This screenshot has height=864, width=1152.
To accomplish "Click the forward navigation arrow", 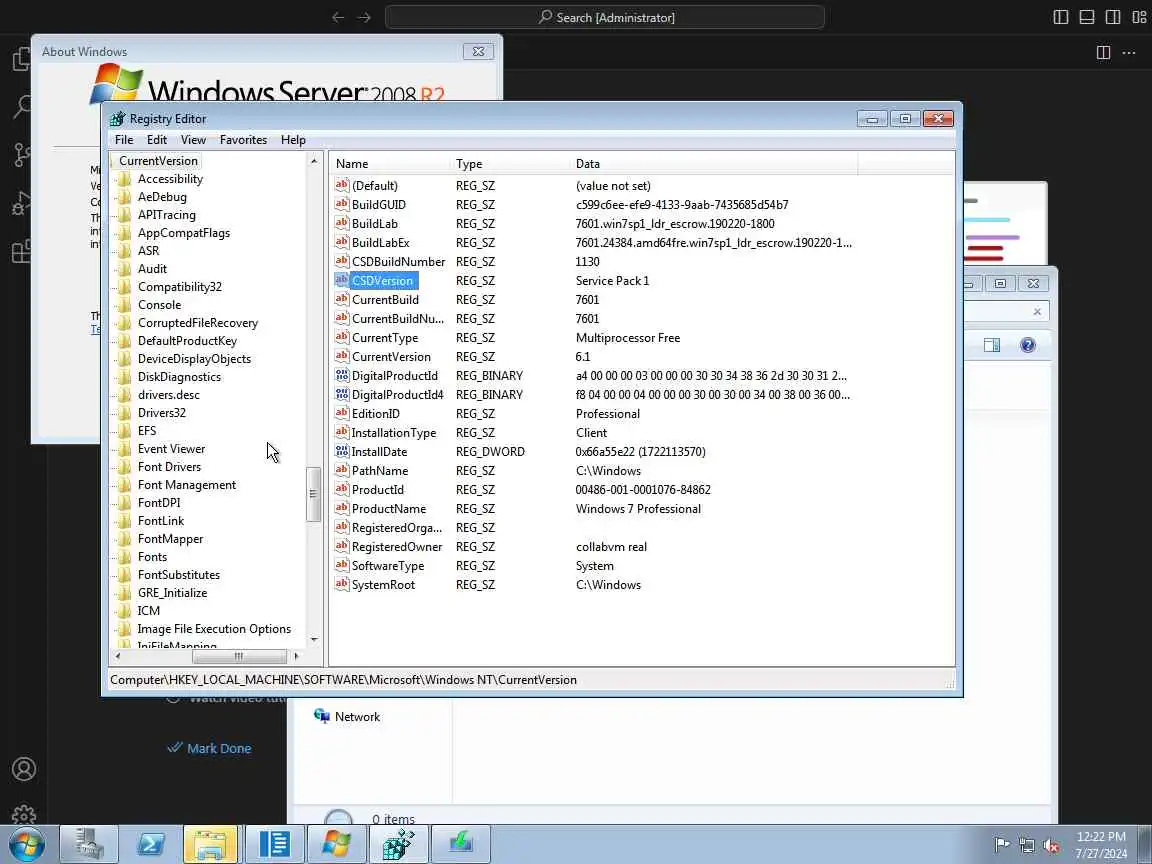I will click(x=364, y=17).
